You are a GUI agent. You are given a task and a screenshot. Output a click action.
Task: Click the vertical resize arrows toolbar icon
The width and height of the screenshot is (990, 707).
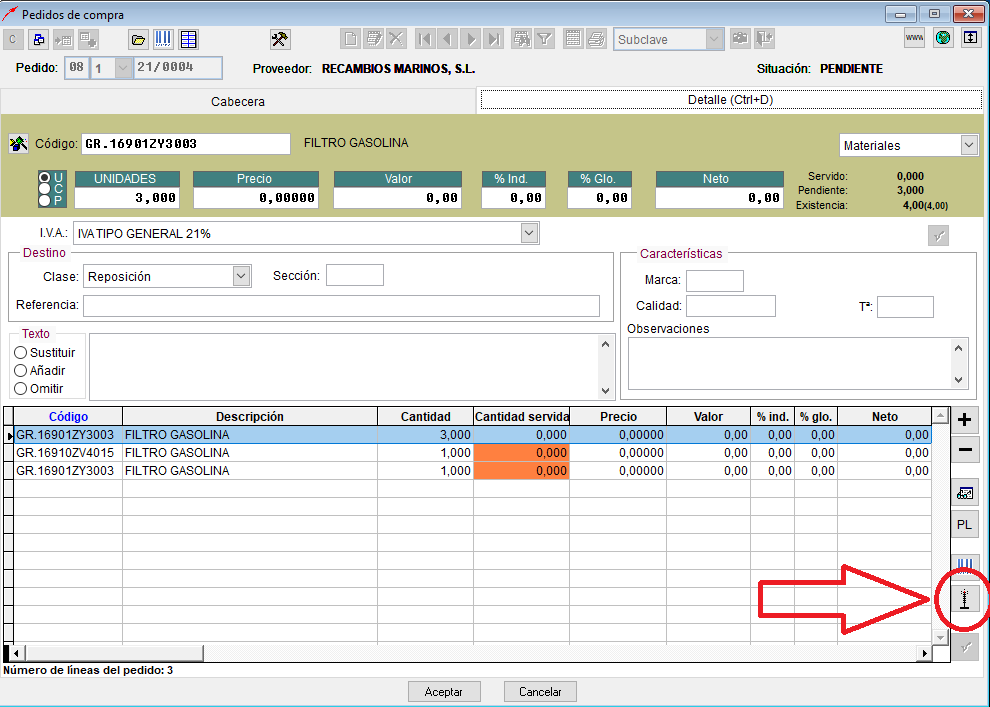click(970, 38)
